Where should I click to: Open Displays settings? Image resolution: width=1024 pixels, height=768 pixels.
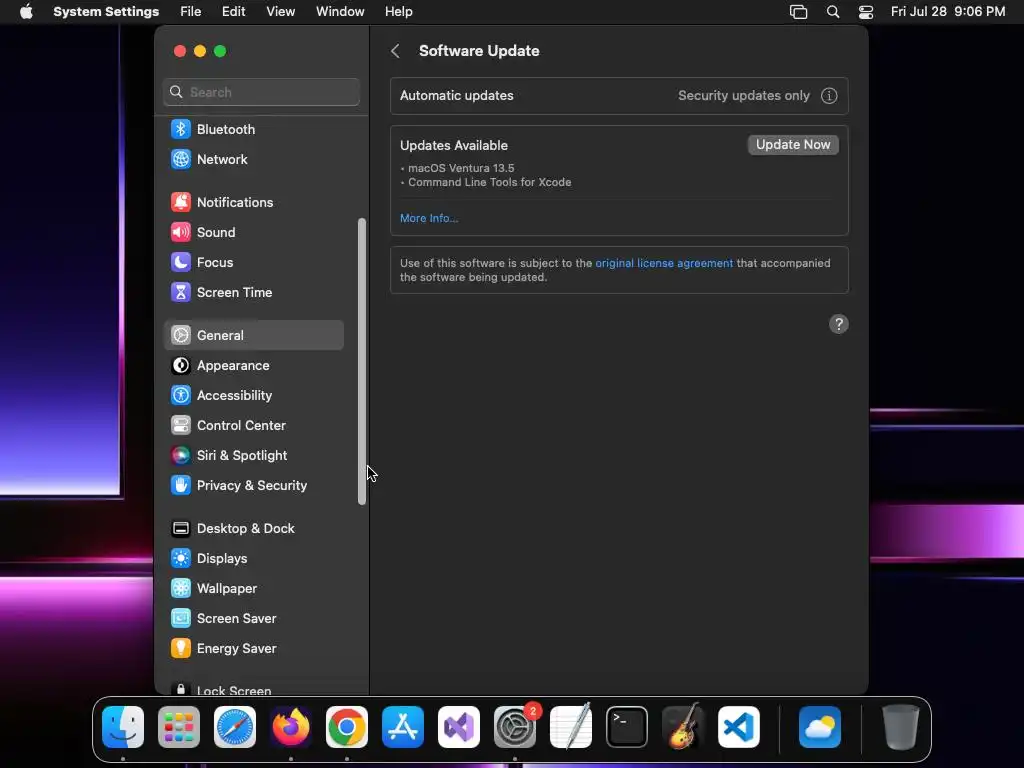click(x=253, y=558)
